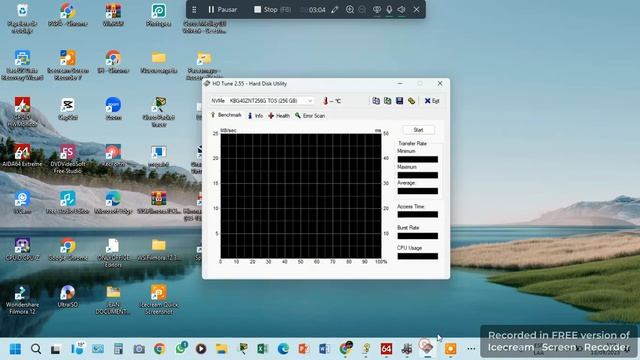This screenshot has height=360, width=640.
Task: Open Excel from the taskbar
Action: click(x=262, y=349)
